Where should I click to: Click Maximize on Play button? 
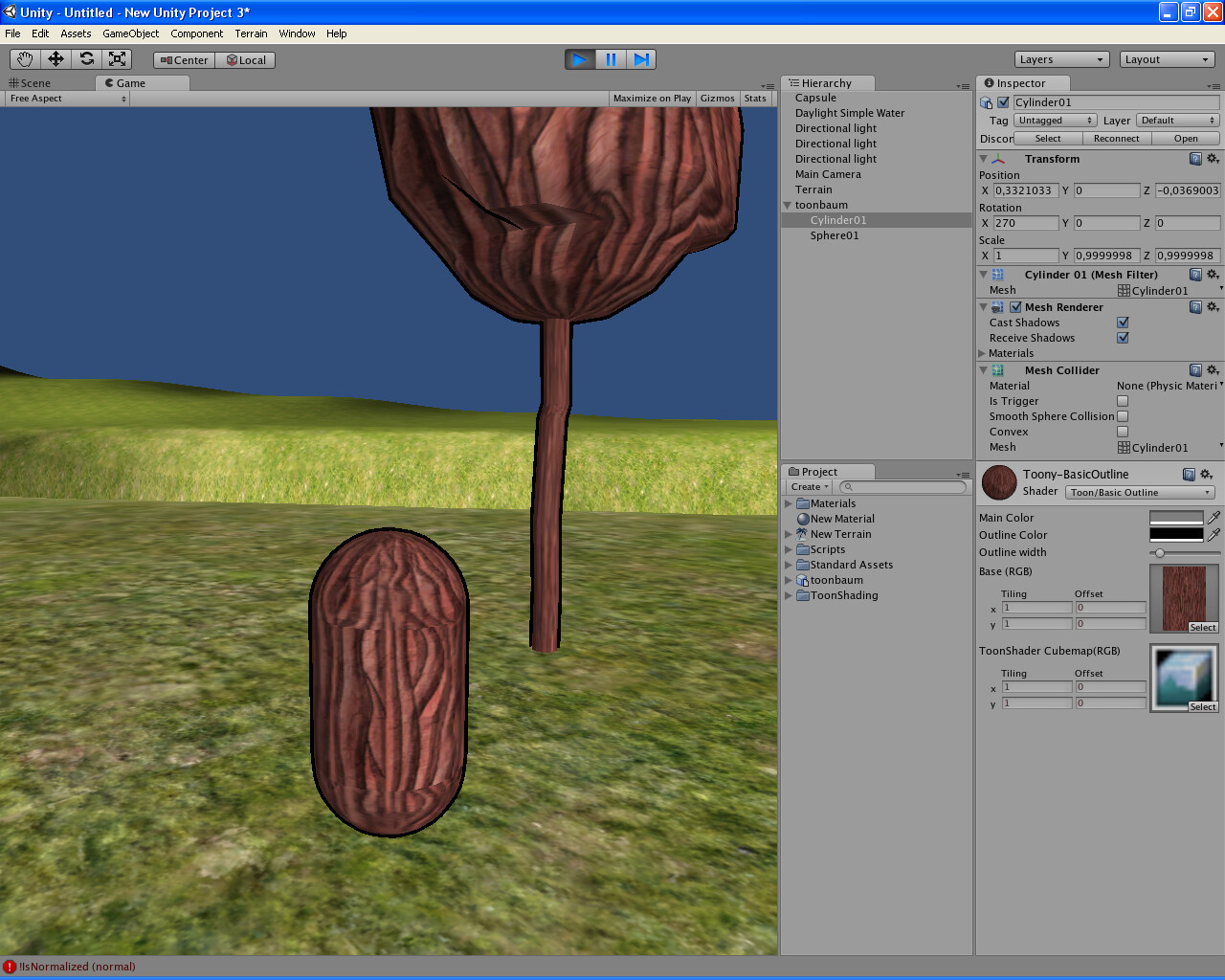coord(652,99)
